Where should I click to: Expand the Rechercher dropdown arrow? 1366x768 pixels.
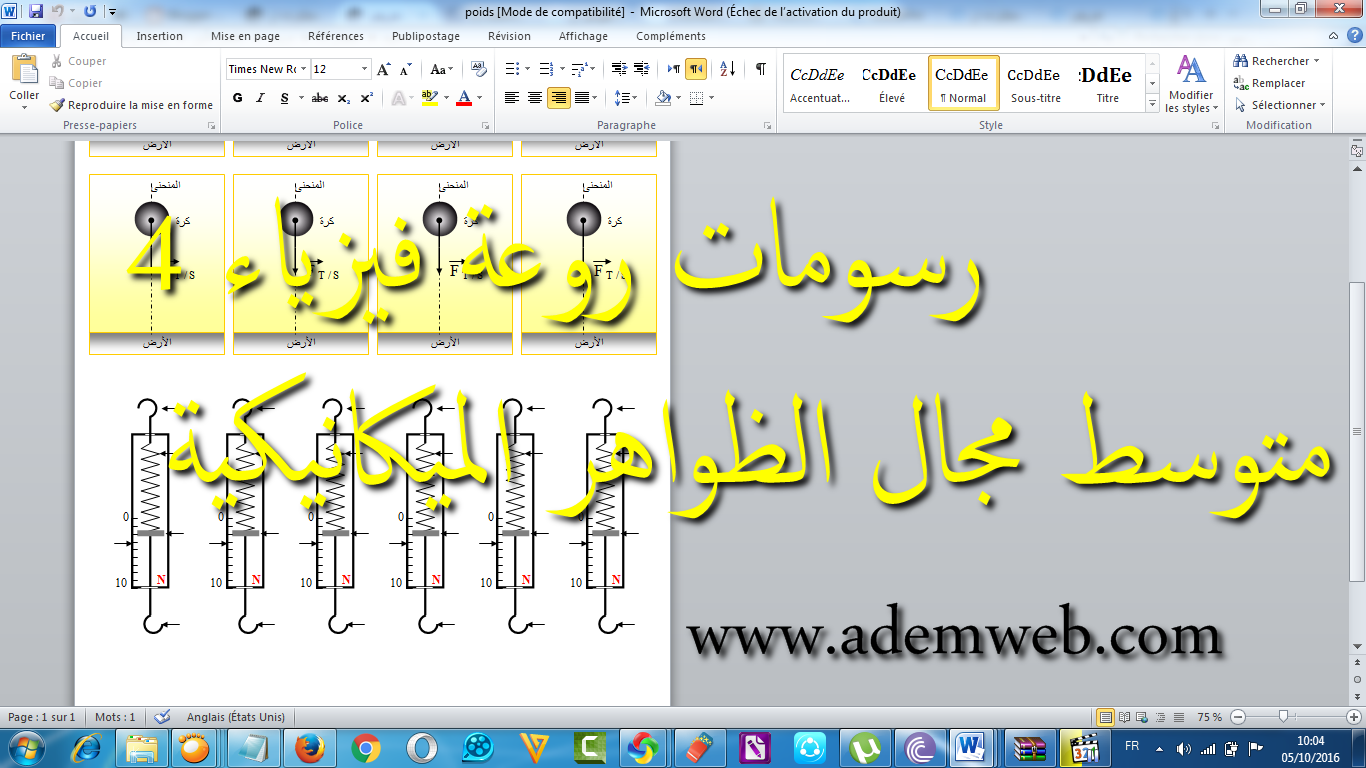pyautogui.click(x=1316, y=61)
